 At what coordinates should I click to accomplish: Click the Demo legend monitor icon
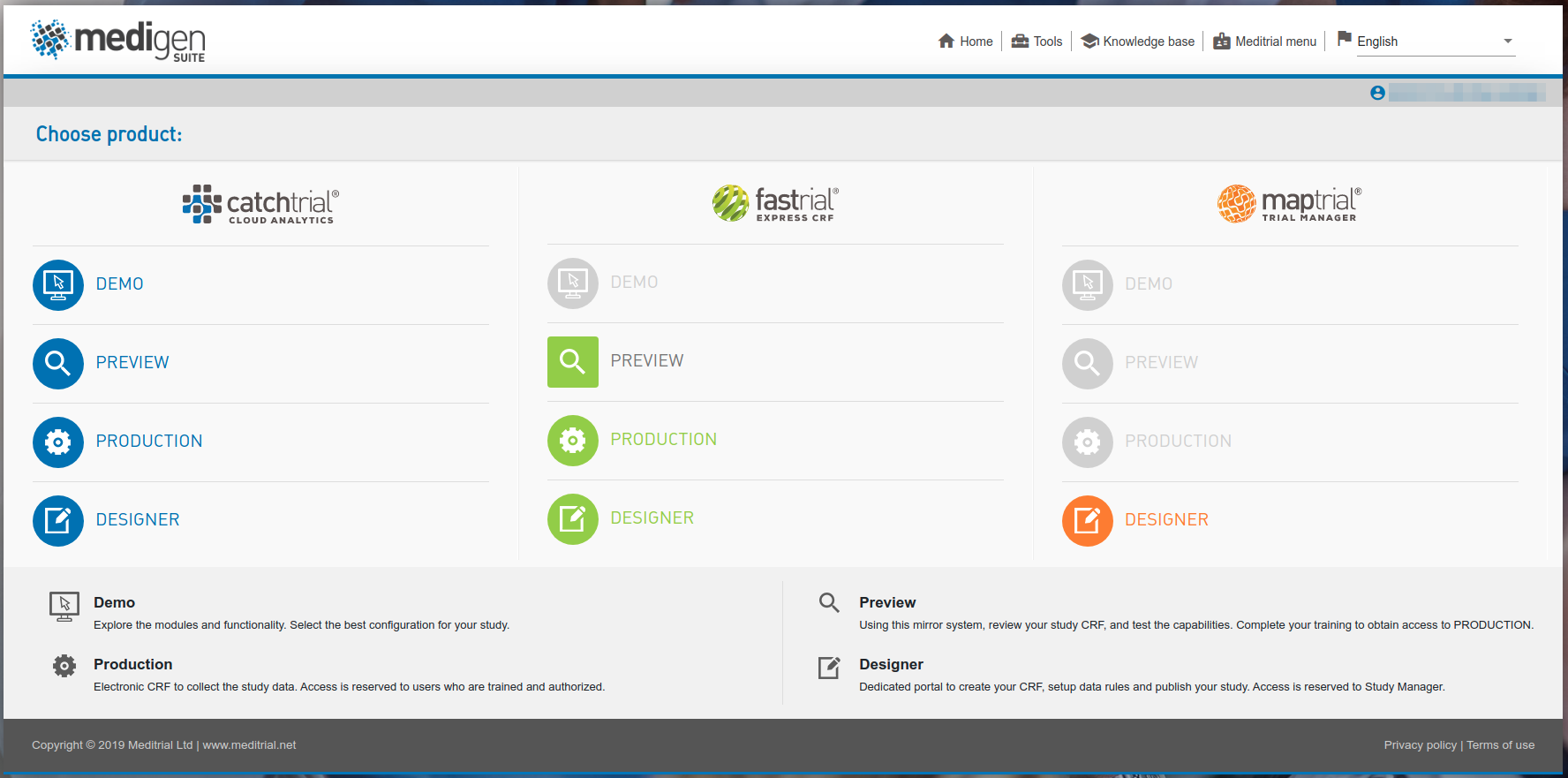64,607
